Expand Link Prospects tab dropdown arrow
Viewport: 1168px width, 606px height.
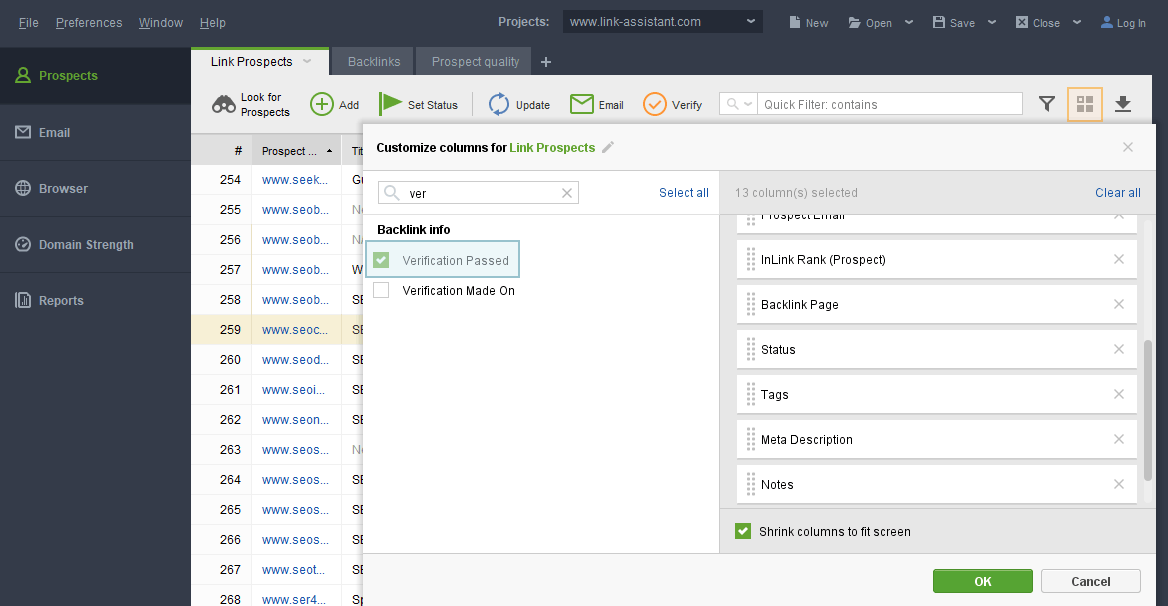click(x=307, y=61)
